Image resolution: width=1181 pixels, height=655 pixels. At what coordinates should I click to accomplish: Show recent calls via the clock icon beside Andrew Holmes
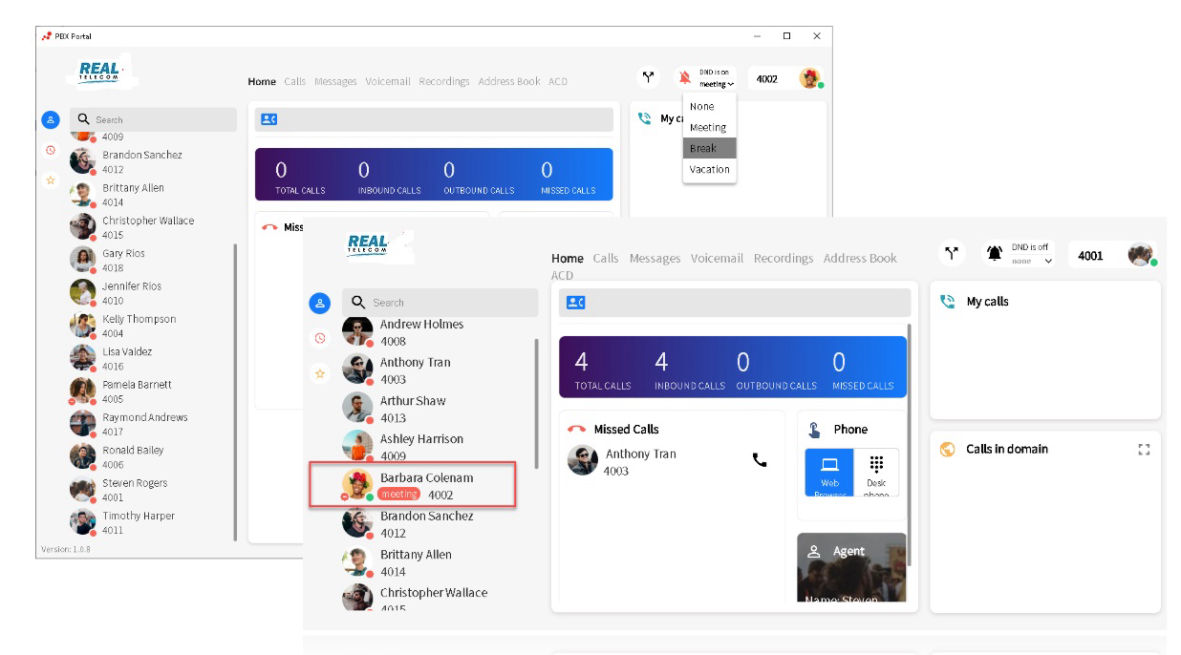[x=320, y=338]
